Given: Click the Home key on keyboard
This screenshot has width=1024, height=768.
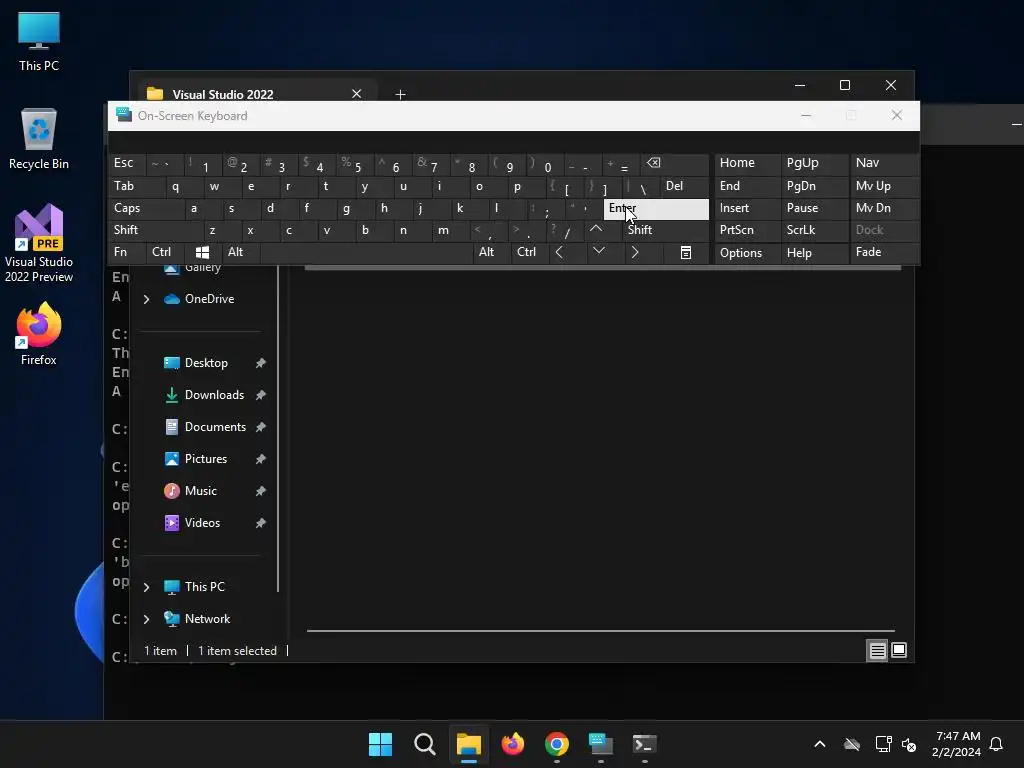Looking at the screenshot, I should pos(747,163).
